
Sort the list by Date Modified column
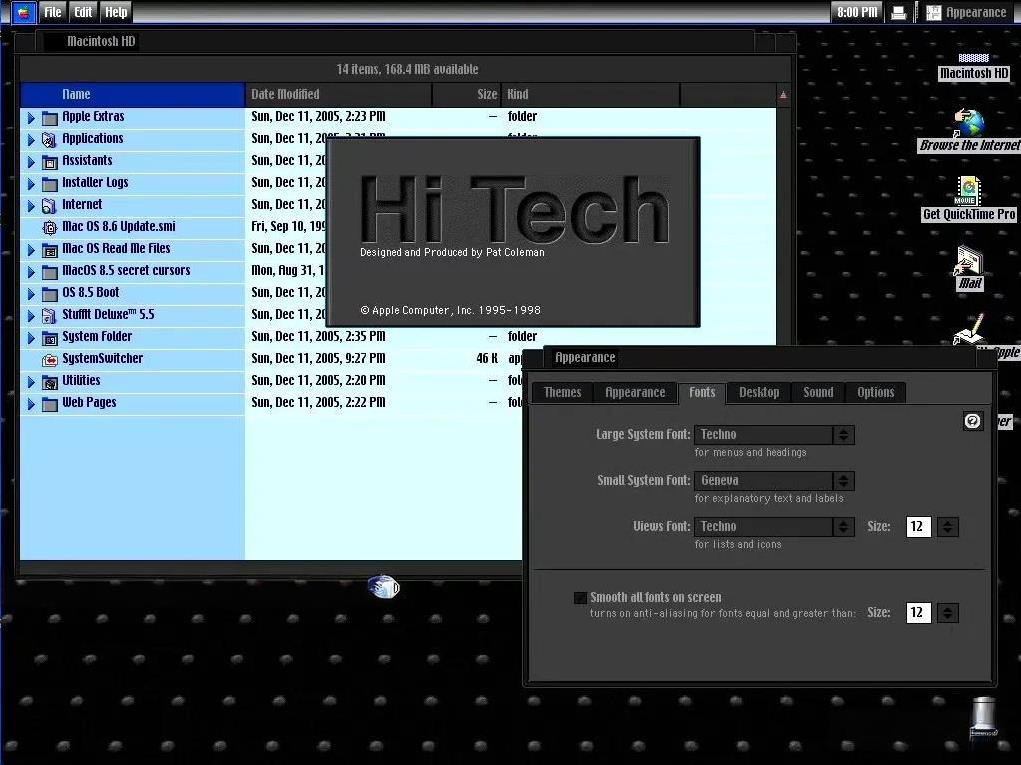coord(339,94)
